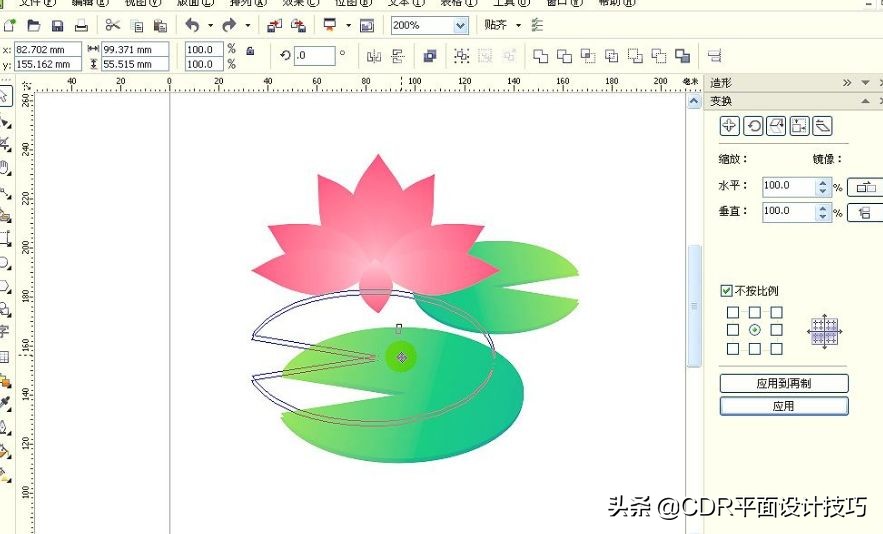Switch to Skew in the transform docker
Screen dimensions: 883x534
pos(822,126)
